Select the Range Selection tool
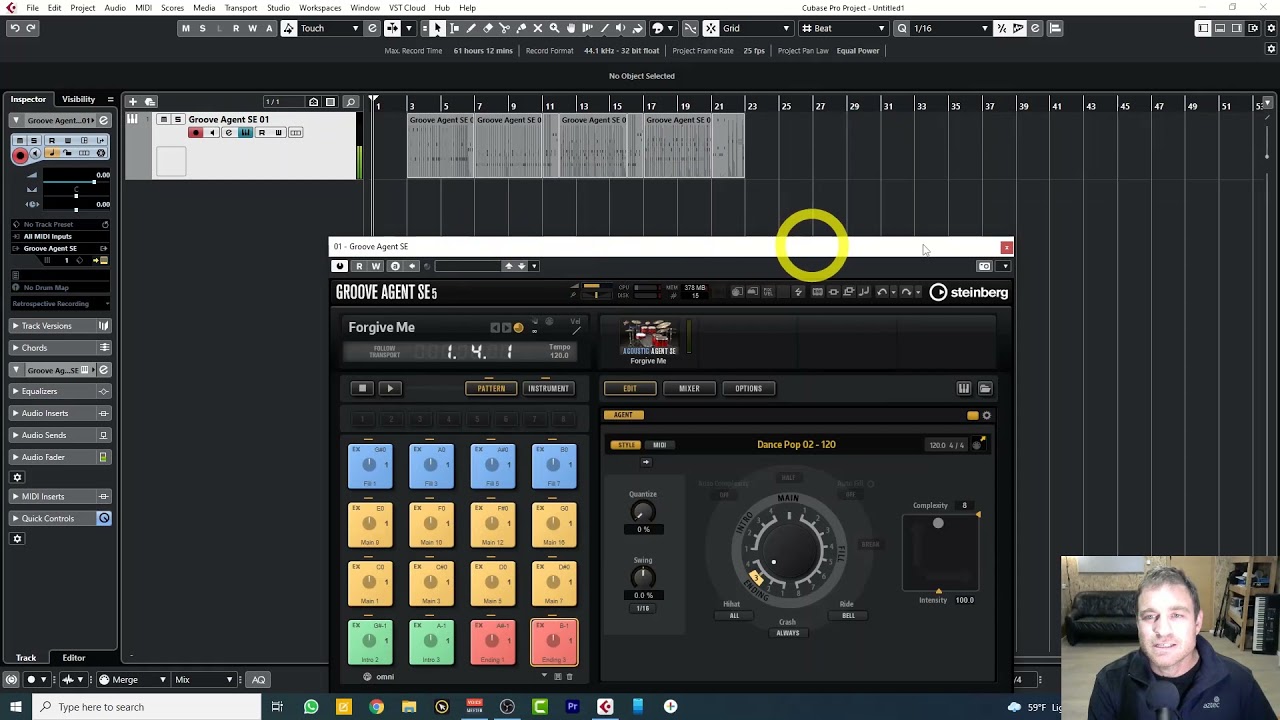 455,28
